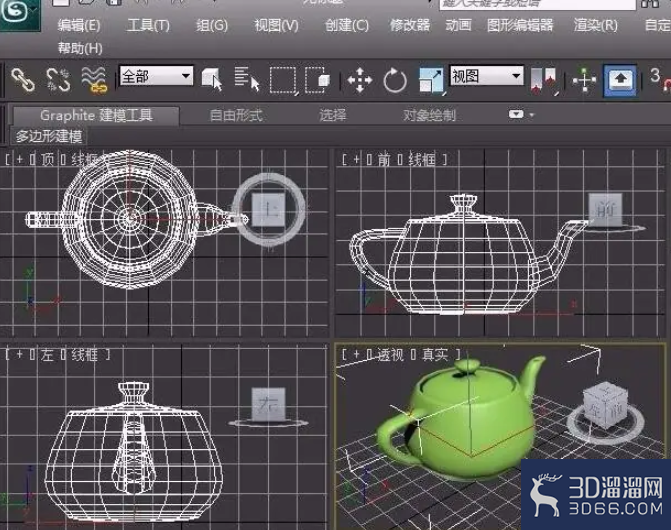Open the 帮助(H) menu
The height and width of the screenshot is (530, 671).
tap(80, 48)
